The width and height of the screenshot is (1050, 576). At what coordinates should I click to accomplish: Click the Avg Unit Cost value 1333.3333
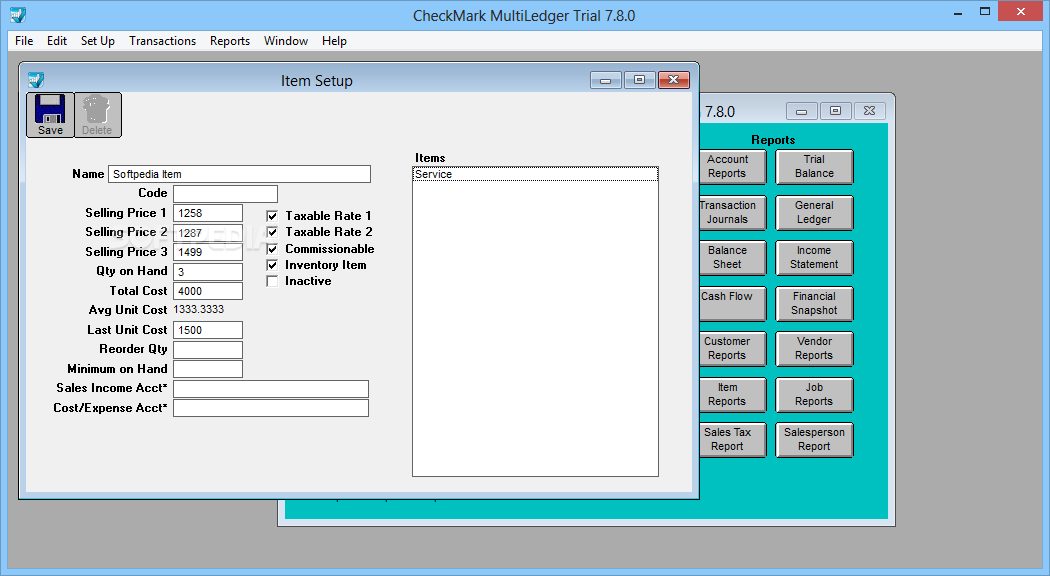pyautogui.click(x=199, y=309)
